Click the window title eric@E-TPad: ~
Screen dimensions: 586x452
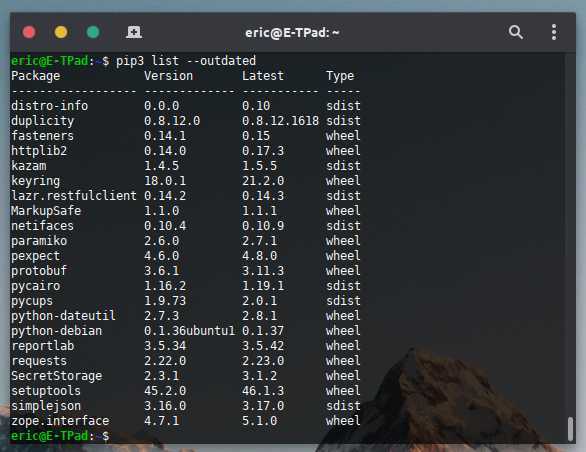pos(292,33)
